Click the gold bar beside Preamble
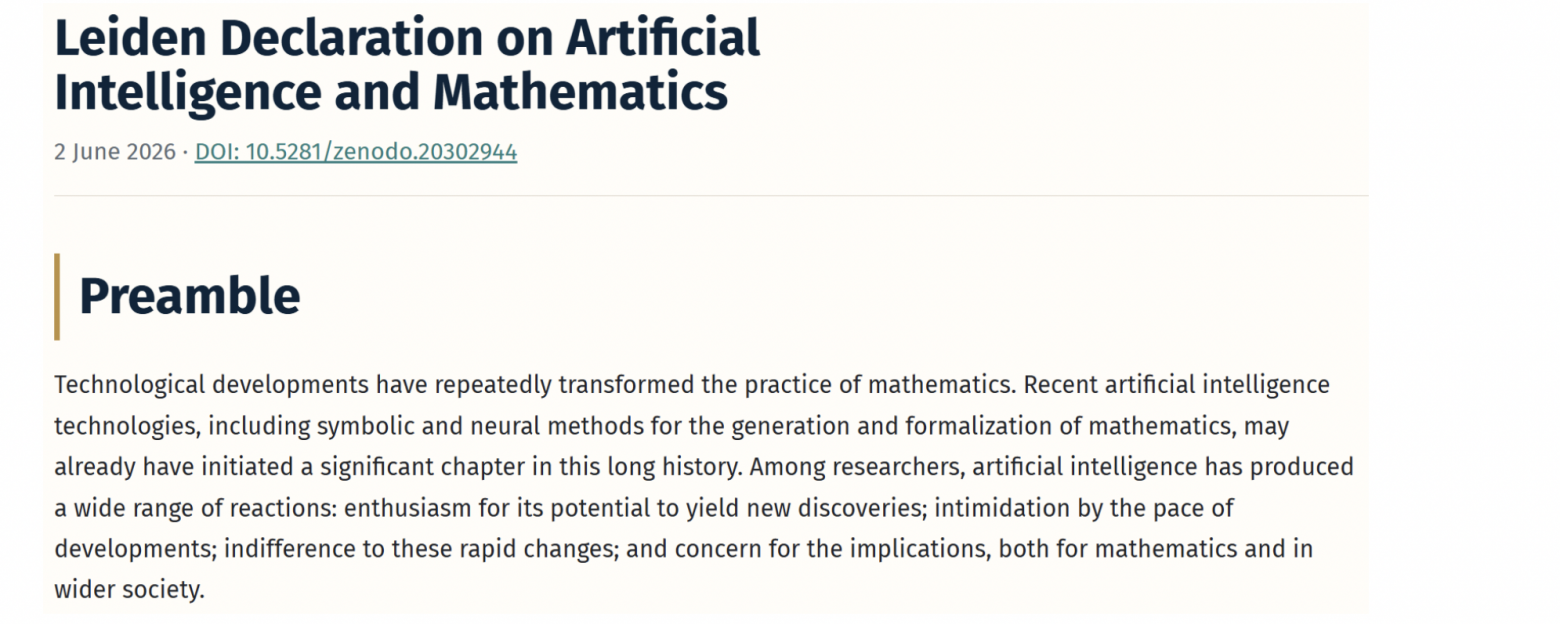The width and height of the screenshot is (1560, 624). 57,296
